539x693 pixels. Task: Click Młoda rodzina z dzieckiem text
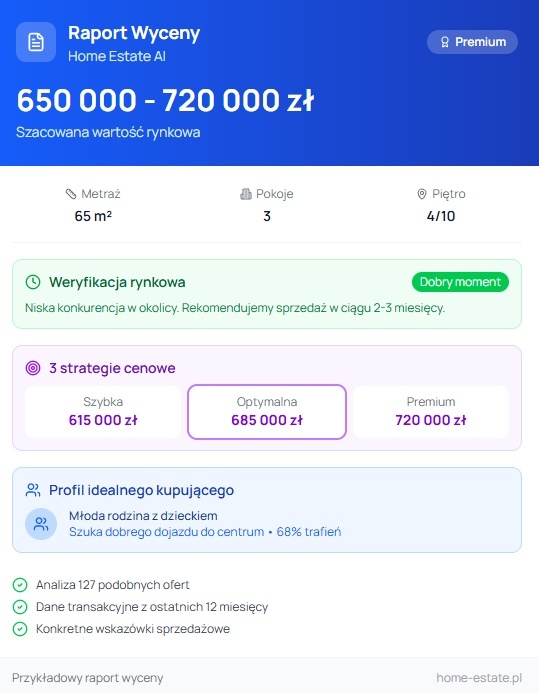click(x=143, y=516)
